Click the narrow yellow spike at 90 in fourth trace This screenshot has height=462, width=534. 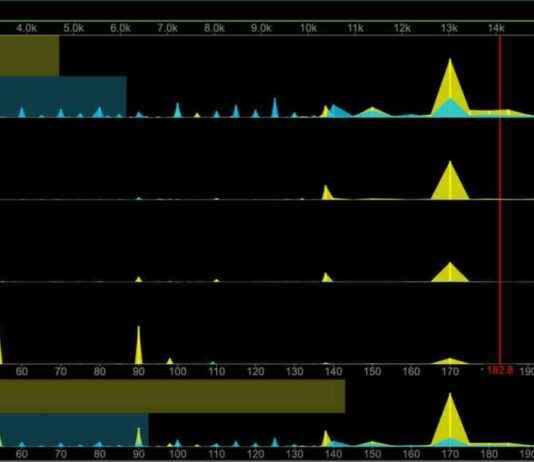pos(138,345)
